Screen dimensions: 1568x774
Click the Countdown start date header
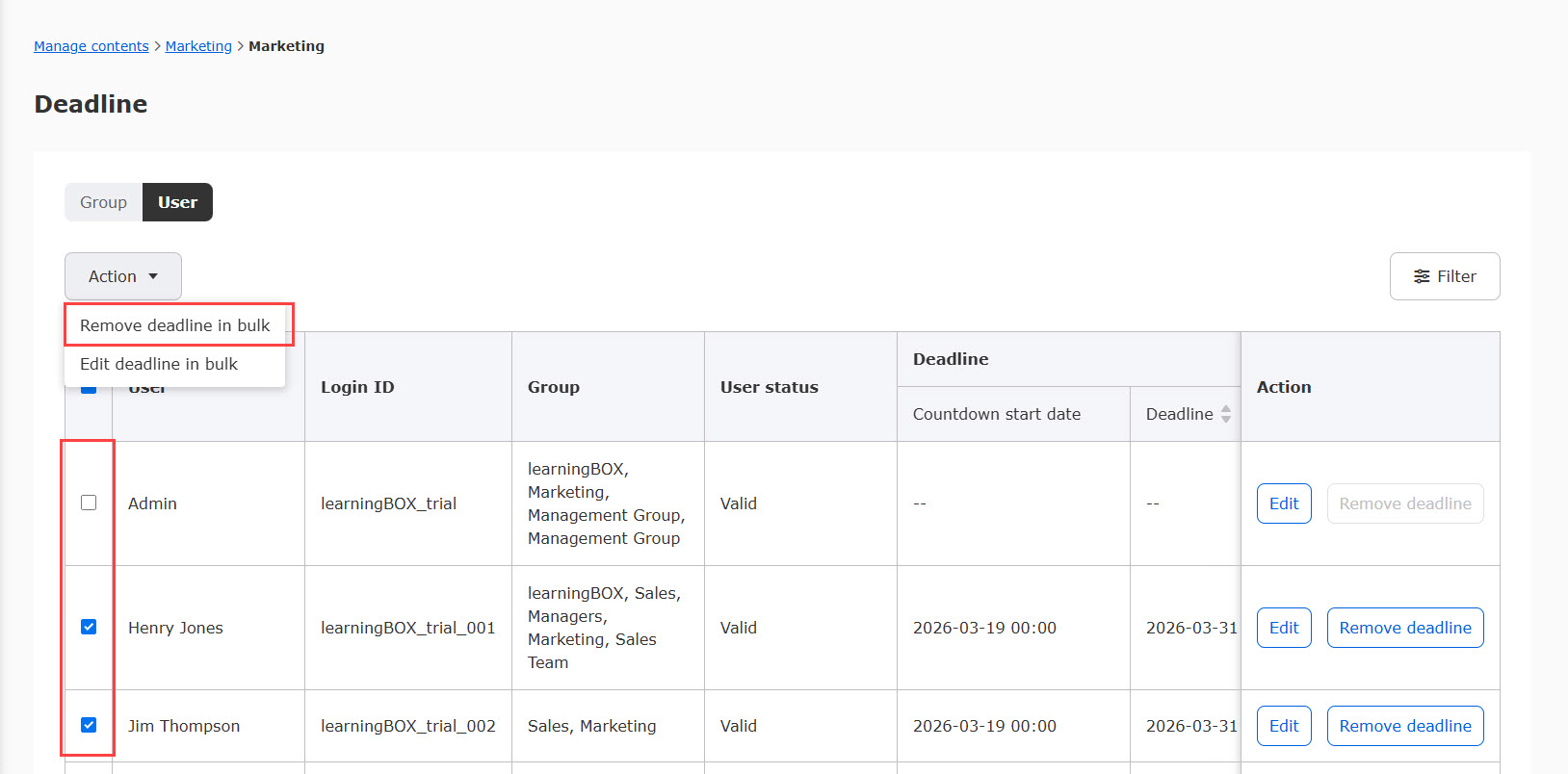tap(996, 414)
